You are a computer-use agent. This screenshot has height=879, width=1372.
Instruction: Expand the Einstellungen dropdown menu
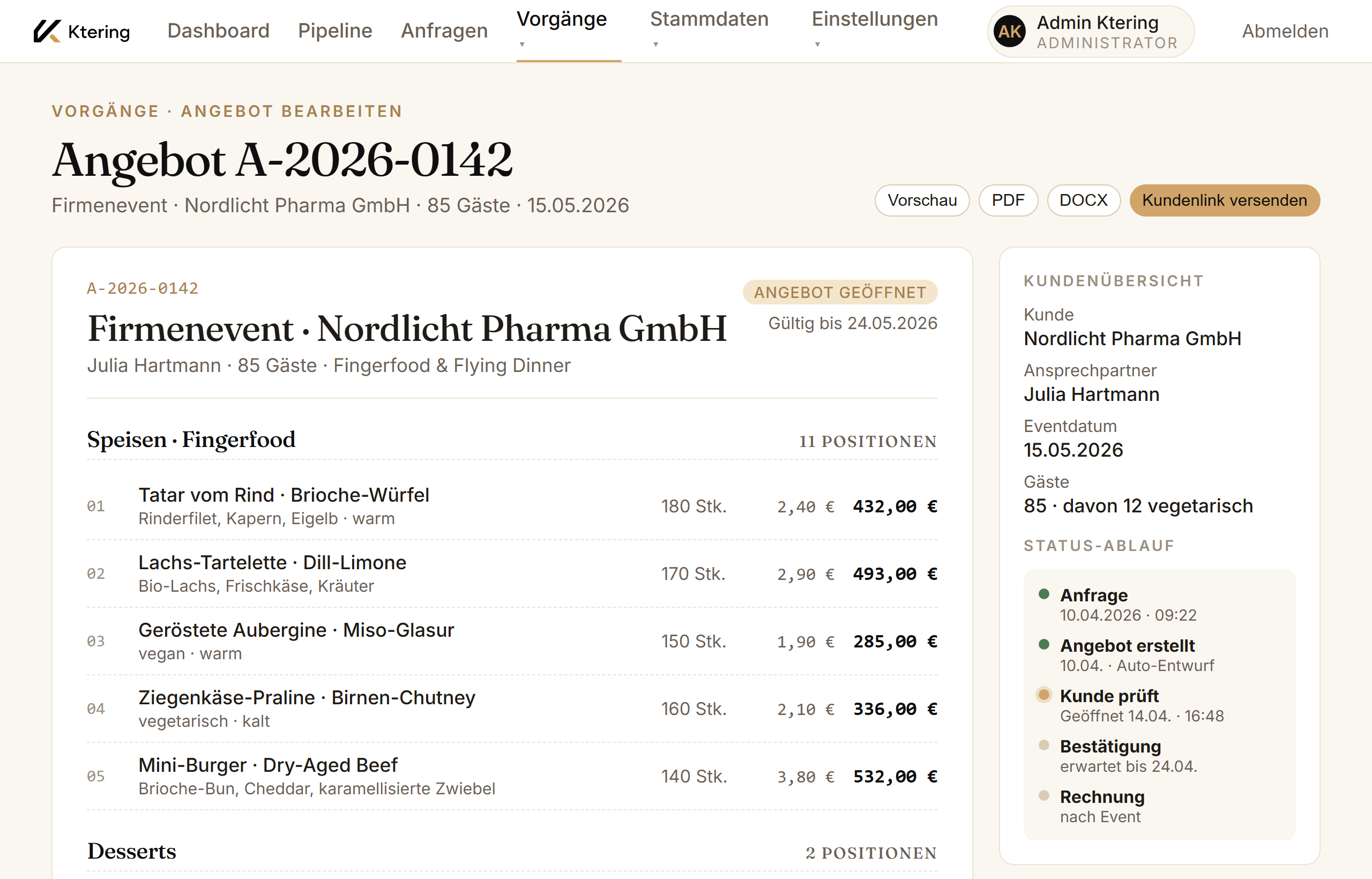(874, 19)
